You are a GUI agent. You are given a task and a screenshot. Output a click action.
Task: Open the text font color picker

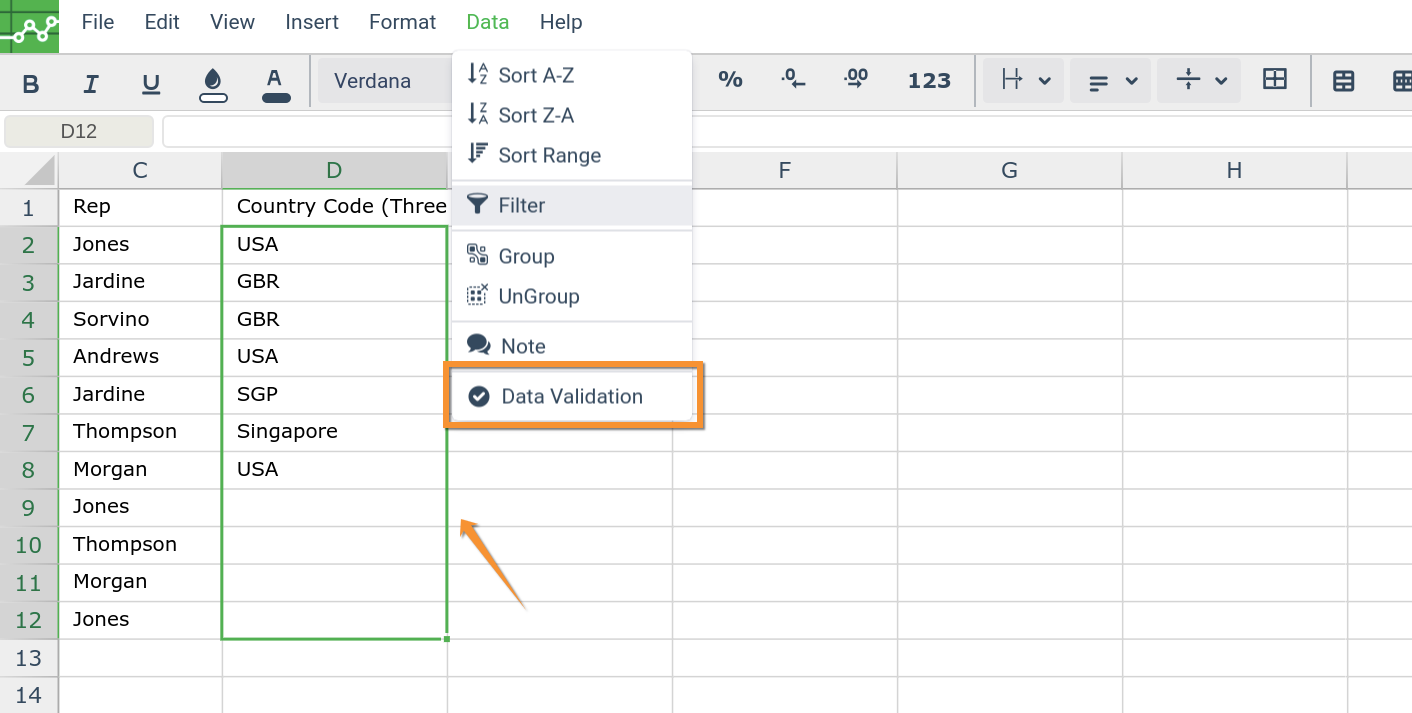tap(276, 82)
